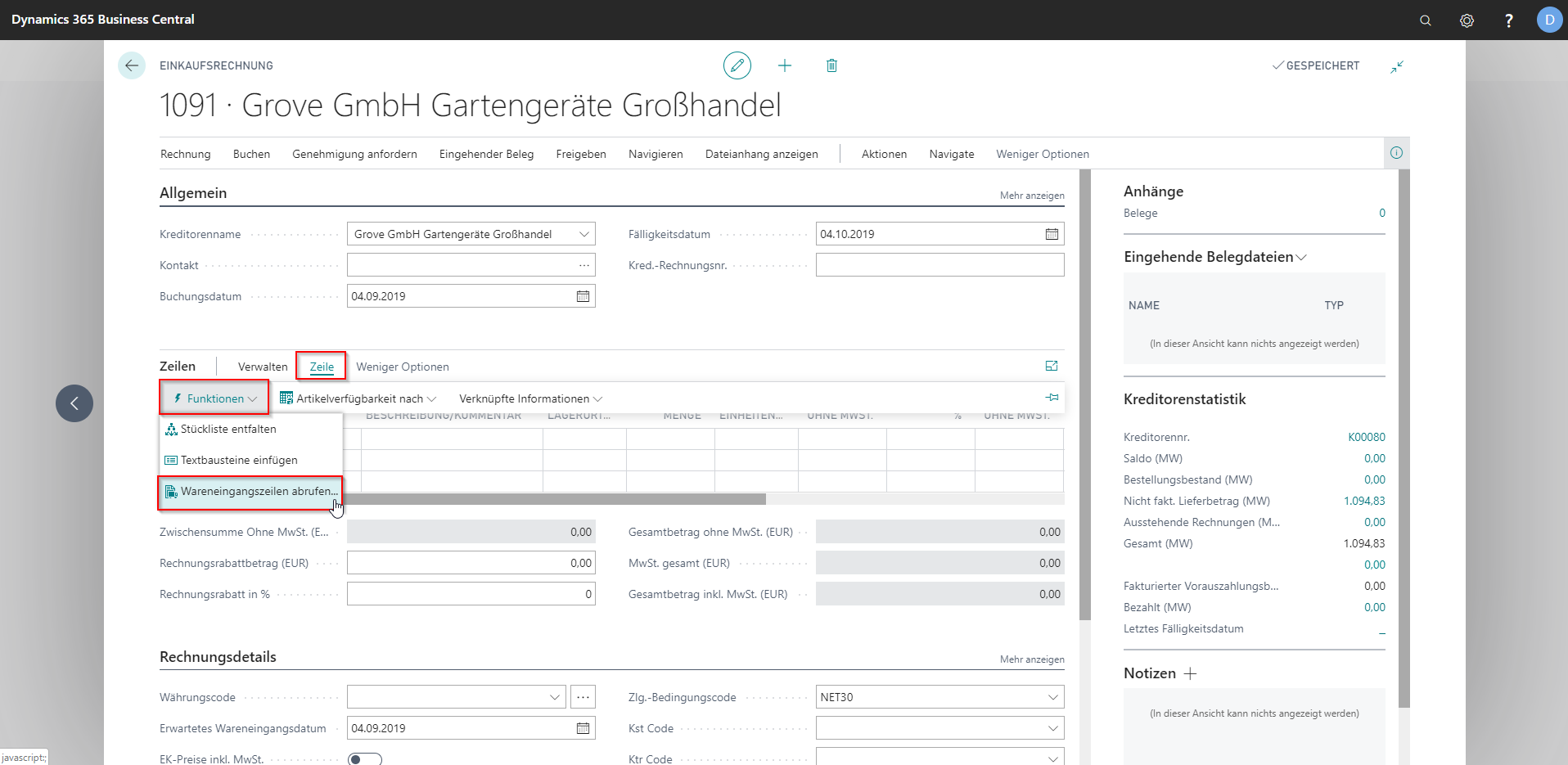The height and width of the screenshot is (765, 1568).
Task: Open Rechnung menu
Action: pos(185,154)
